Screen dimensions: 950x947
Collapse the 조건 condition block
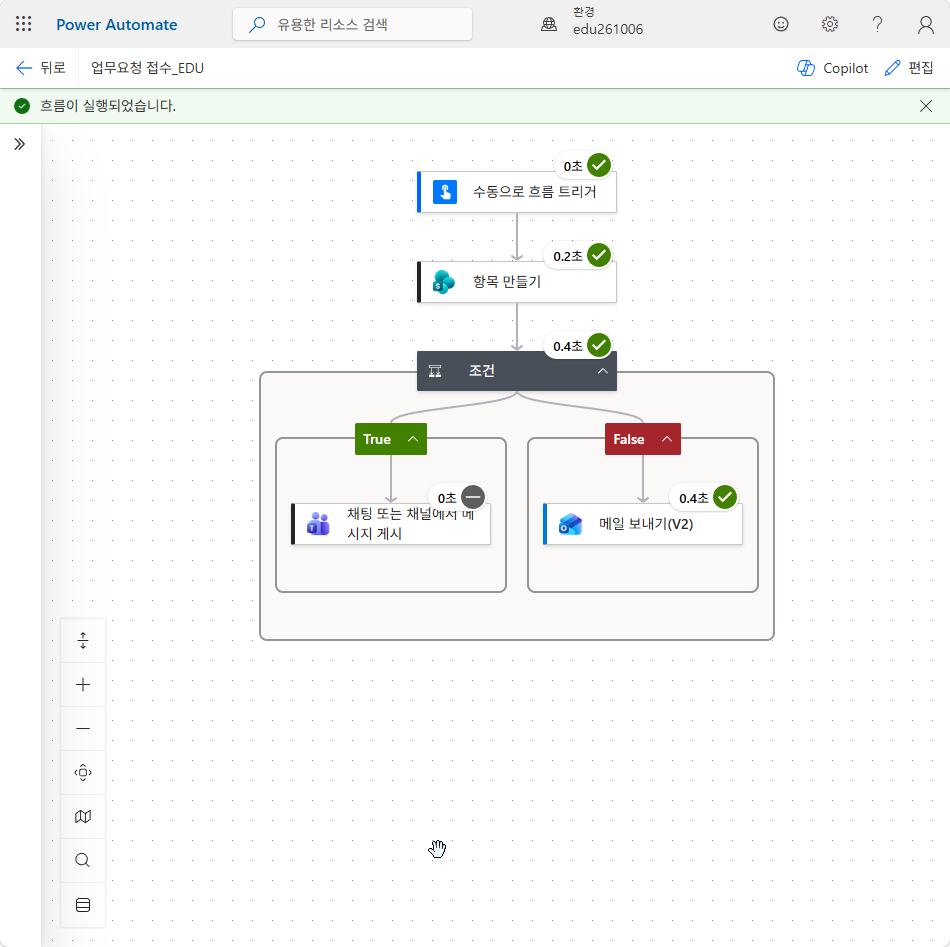click(x=602, y=371)
